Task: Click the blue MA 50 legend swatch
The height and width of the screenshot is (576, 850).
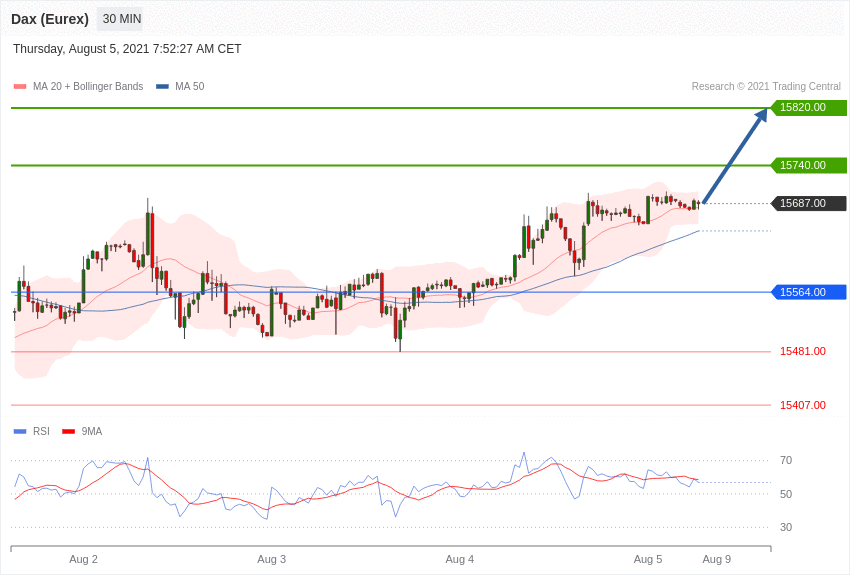Action: 162,86
